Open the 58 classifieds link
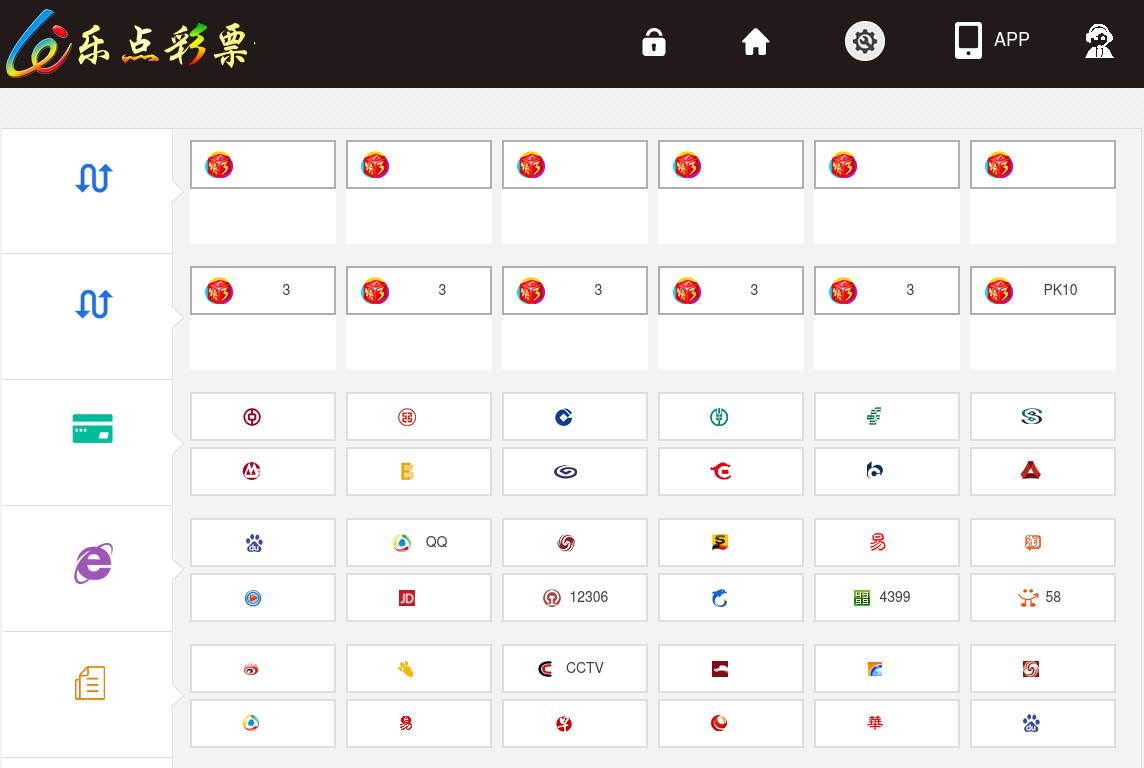Viewport: 1144px width, 768px height. click(1043, 597)
